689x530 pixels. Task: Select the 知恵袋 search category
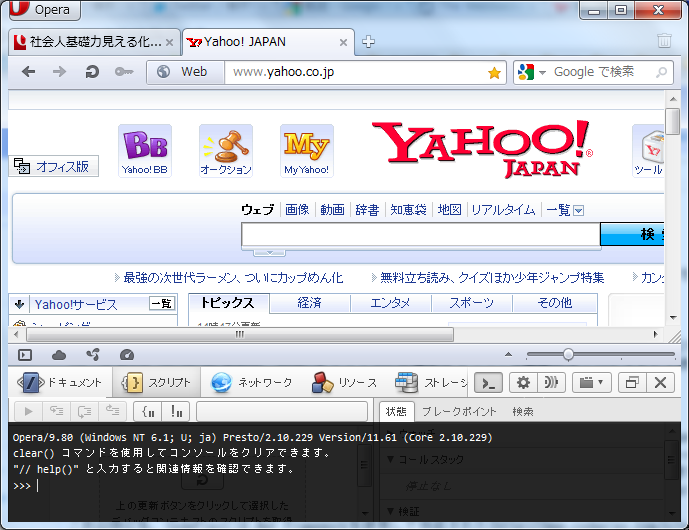coord(408,210)
